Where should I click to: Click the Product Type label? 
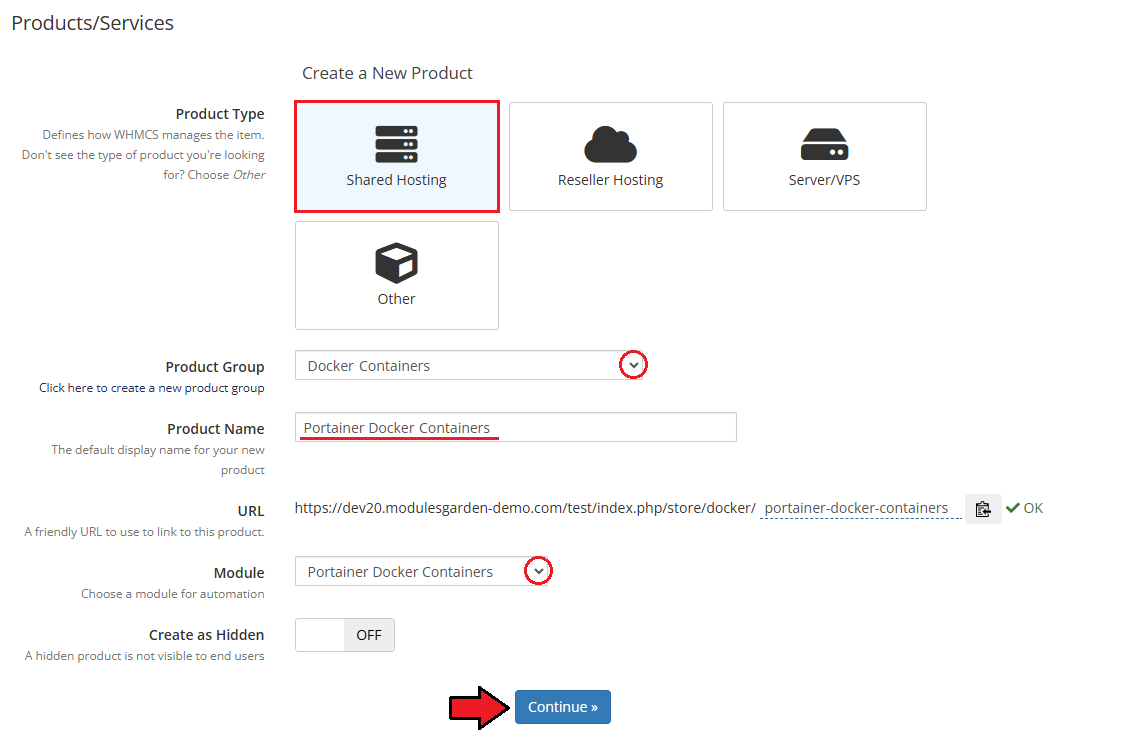pyautogui.click(x=220, y=114)
